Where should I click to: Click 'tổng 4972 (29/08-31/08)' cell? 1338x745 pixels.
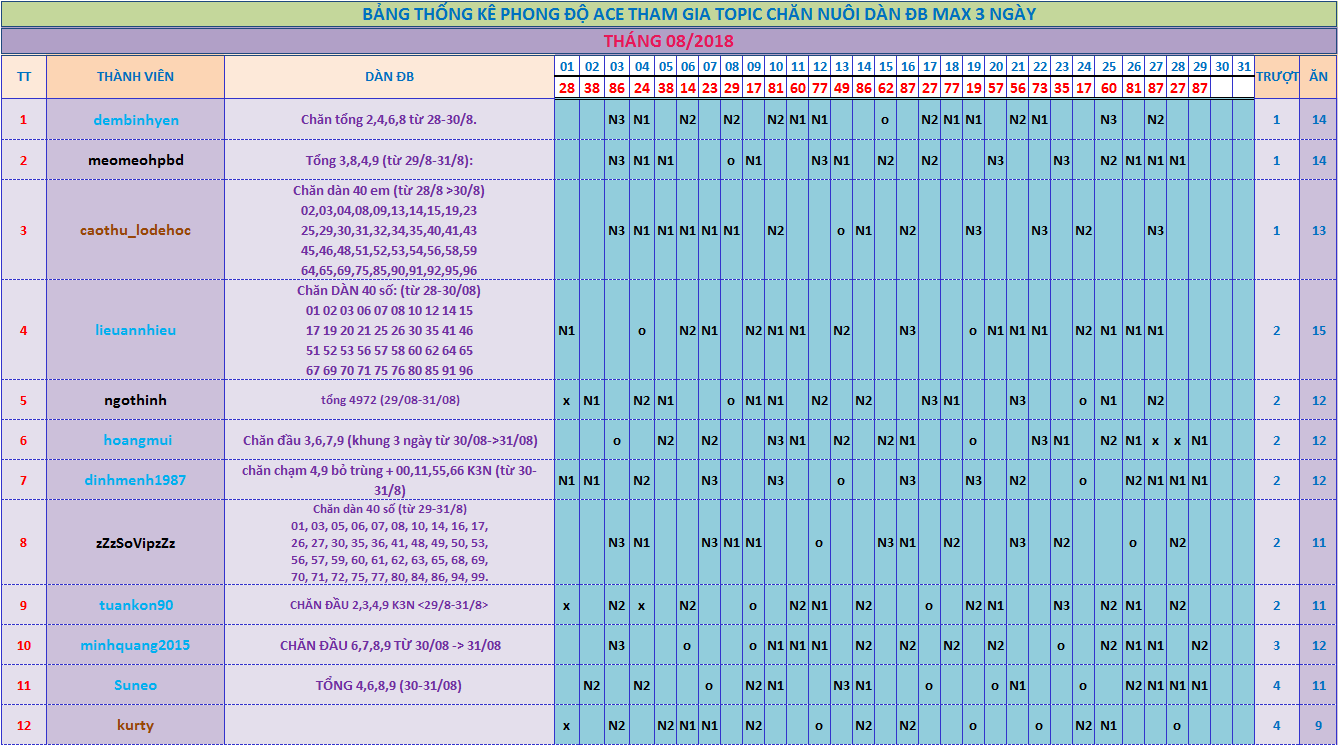coord(390,400)
